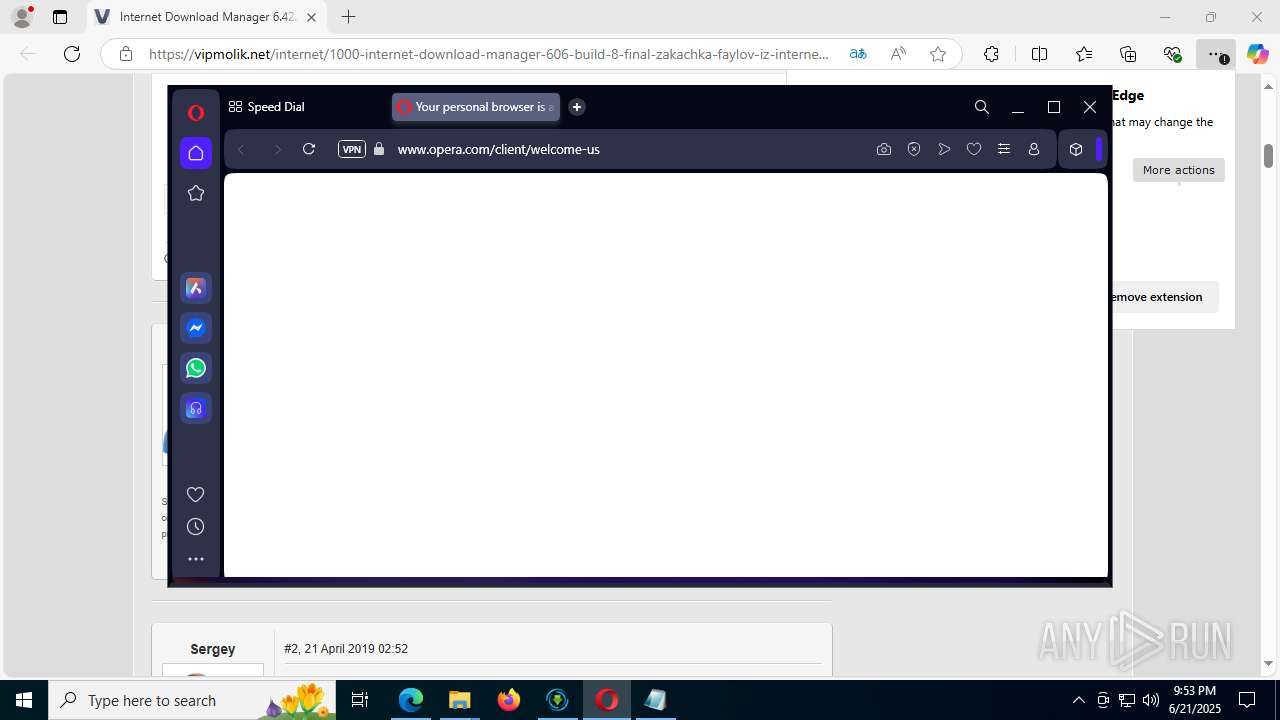Image resolution: width=1280 pixels, height=720 pixels.
Task: Open Opera bookmarks star in sidebar
Action: [196, 193]
